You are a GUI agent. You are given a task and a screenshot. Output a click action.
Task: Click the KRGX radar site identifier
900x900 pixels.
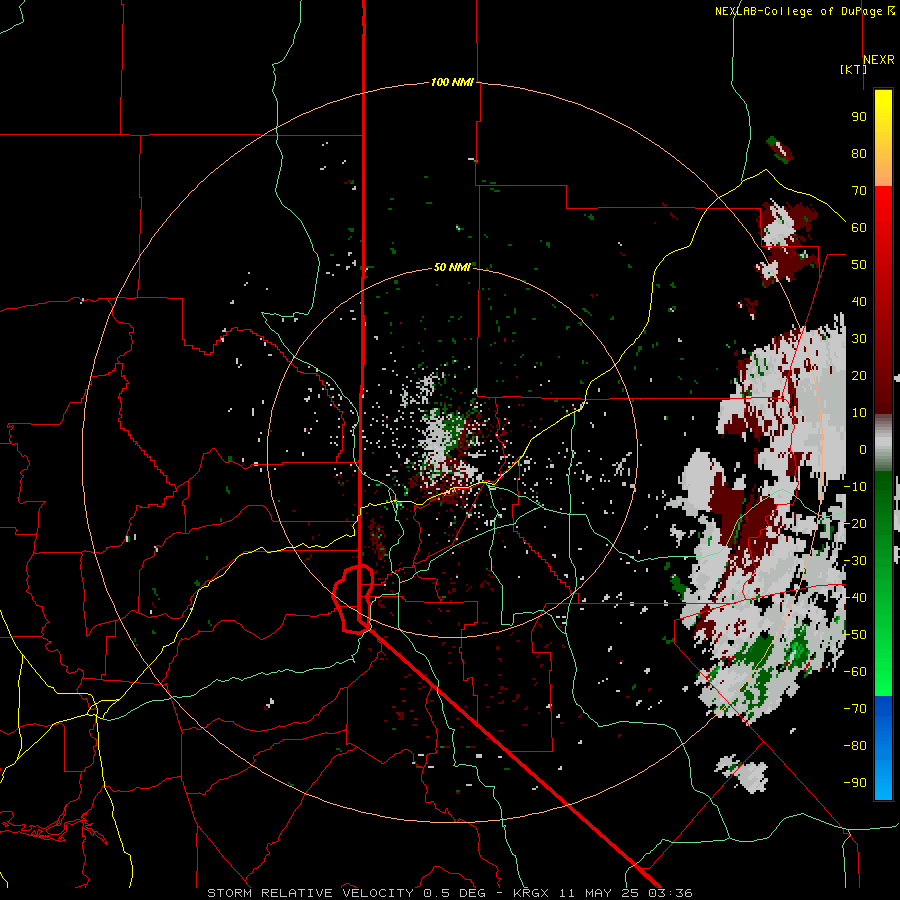click(x=531, y=893)
